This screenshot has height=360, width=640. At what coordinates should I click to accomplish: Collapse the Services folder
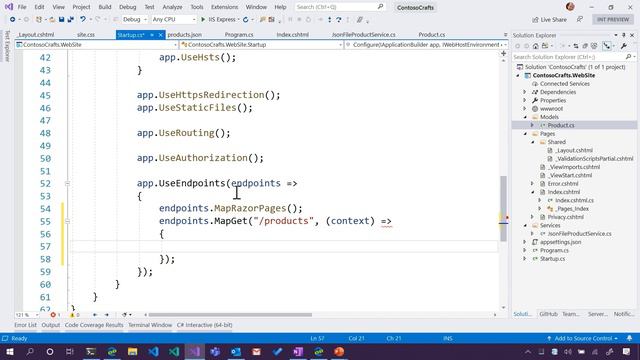pos(525,225)
